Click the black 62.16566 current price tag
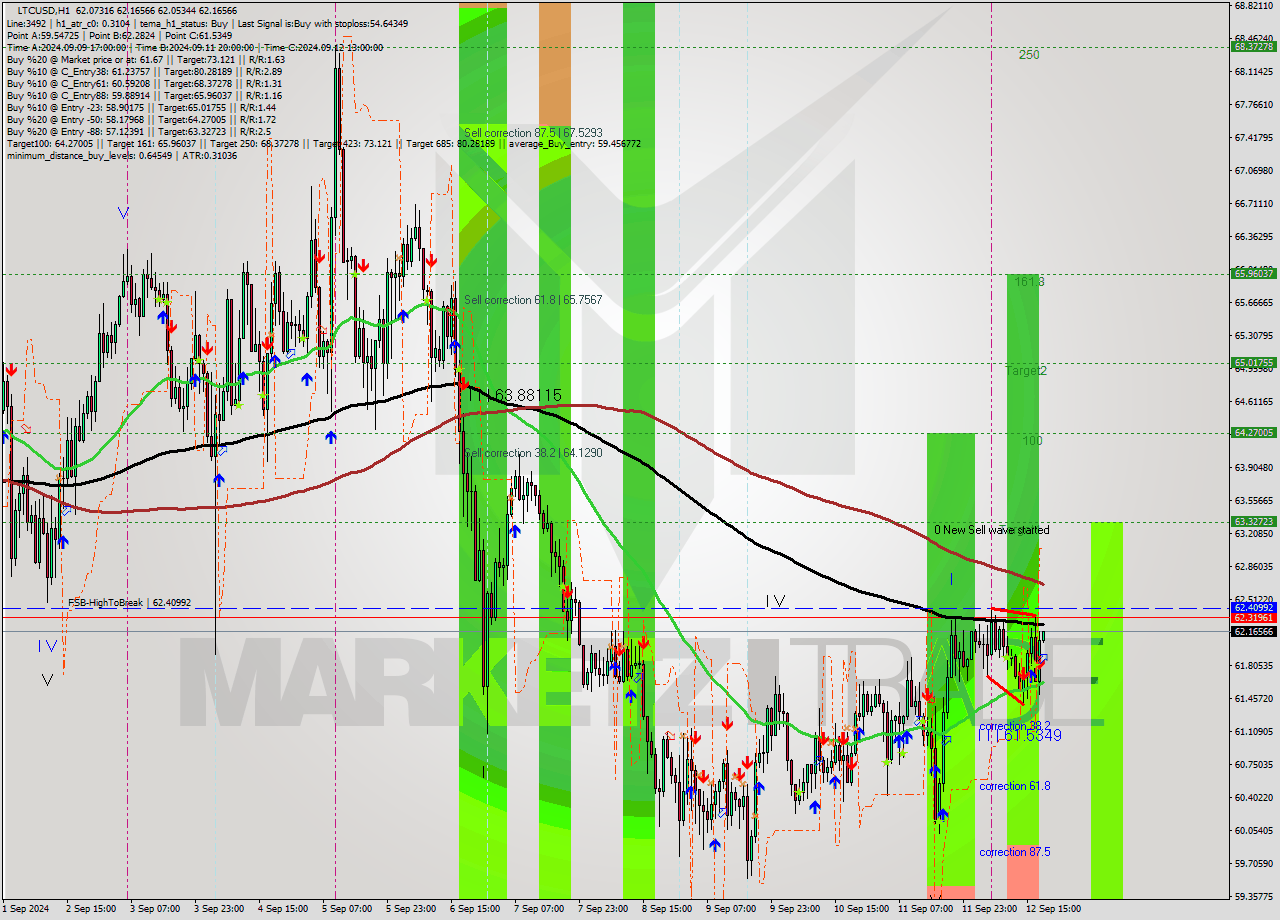The height and width of the screenshot is (920, 1280). pos(1253,632)
